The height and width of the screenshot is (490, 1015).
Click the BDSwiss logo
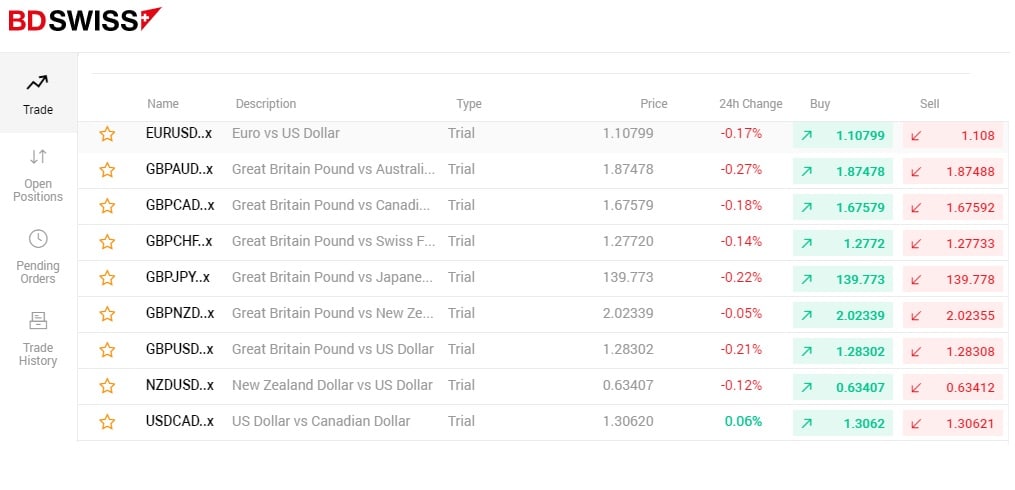(x=85, y=19)
